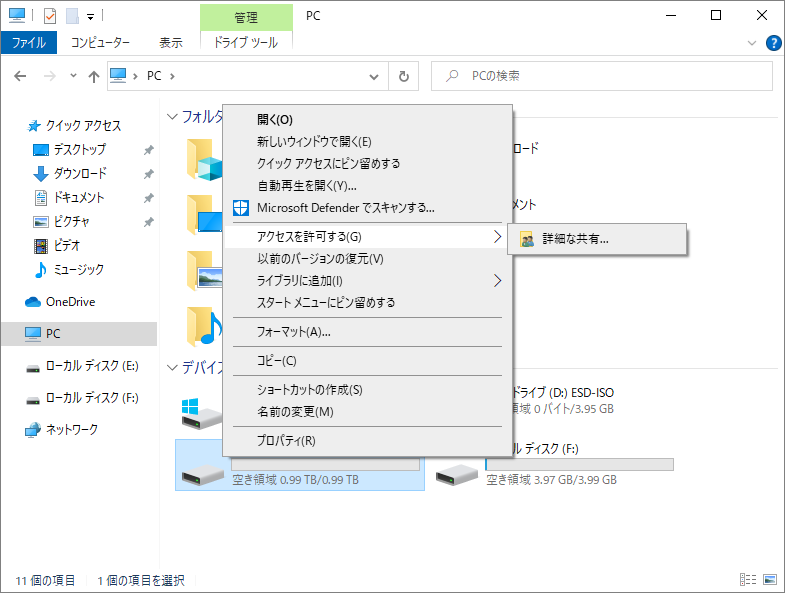This screenshot has height=593, width=785.
Task: Open the ドライブ ツール tab
Action: click(246, 43)
